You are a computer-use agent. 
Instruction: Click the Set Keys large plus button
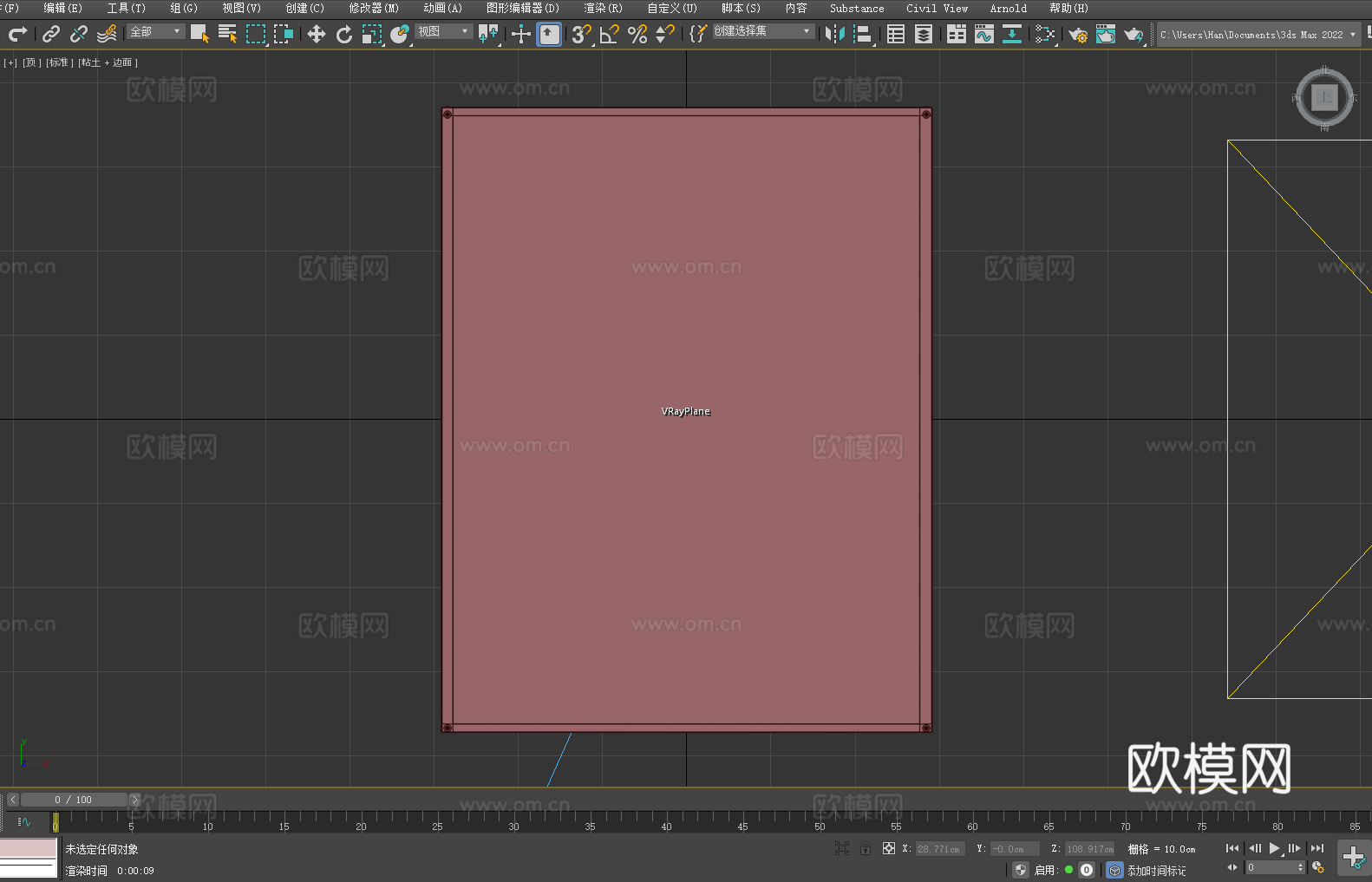pyautogui.click(x=1354, y=858)
